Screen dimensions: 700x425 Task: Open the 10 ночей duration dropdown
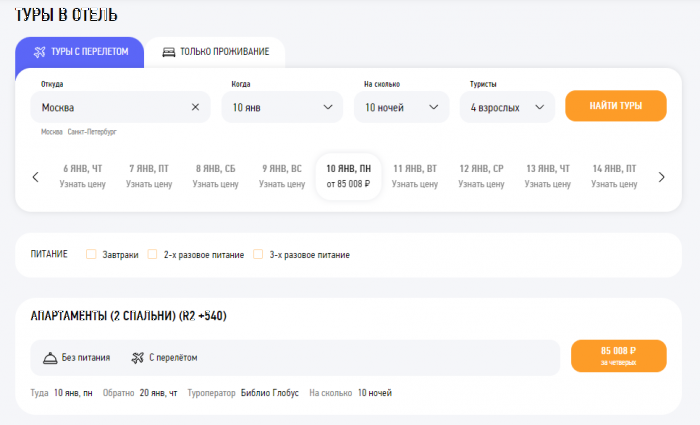[401, 107]
